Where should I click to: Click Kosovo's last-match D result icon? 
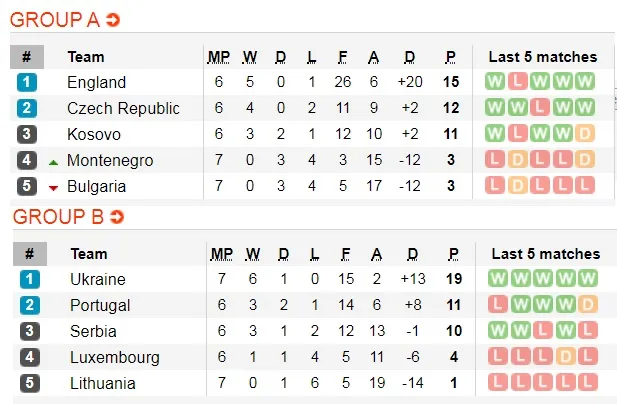click(x=585, y=134)
